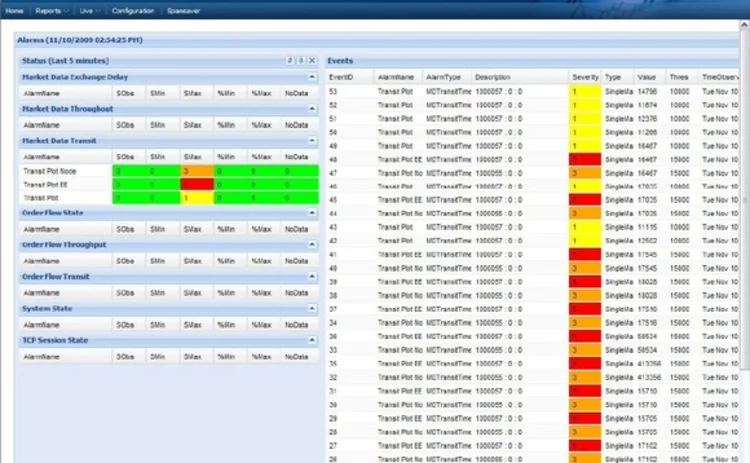Select event row with EventID 37
Viewport: 750px width, 463px height.
point(532,309)
